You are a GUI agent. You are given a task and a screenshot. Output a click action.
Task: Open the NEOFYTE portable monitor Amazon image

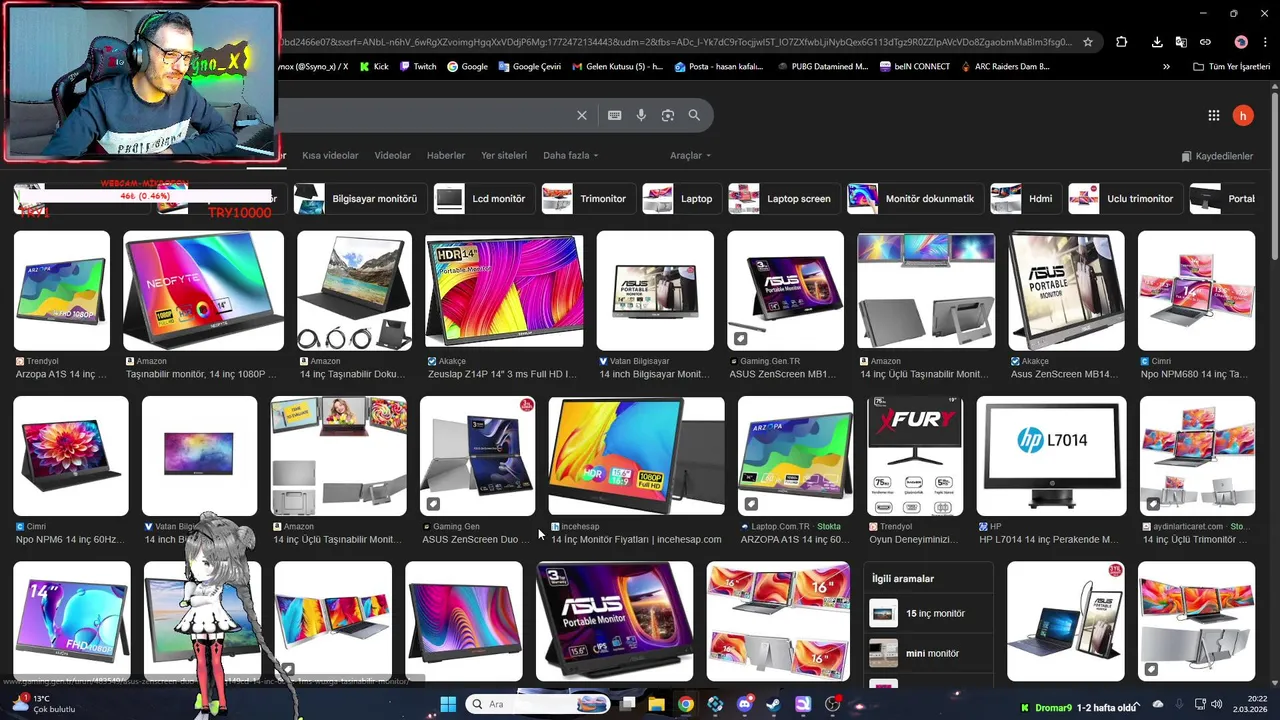point(203,291)
